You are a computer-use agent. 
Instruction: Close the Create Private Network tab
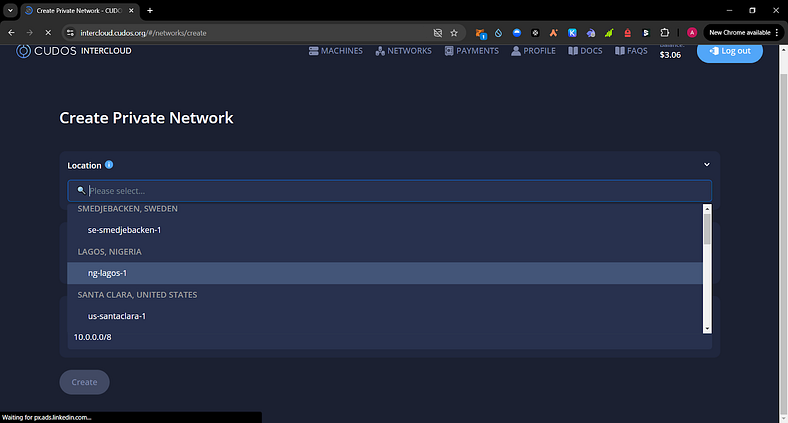pos(131,11)
